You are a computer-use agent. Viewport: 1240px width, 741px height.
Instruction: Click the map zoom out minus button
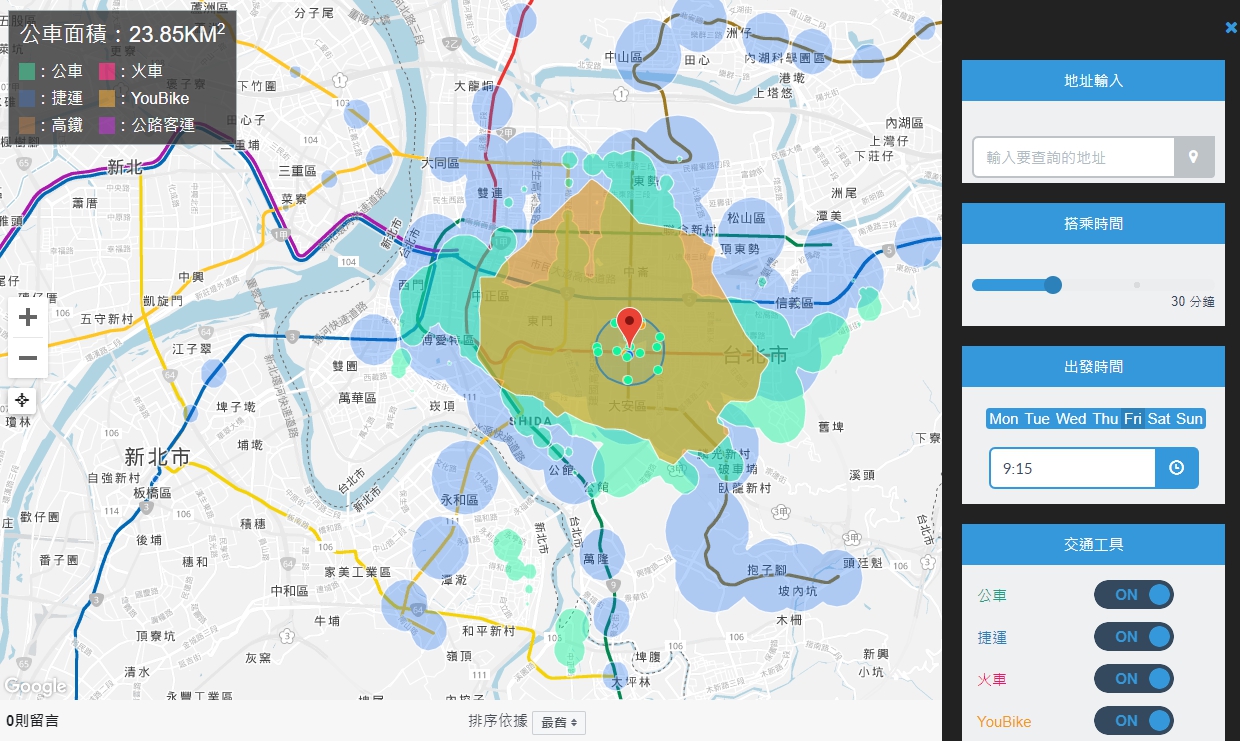28,358
